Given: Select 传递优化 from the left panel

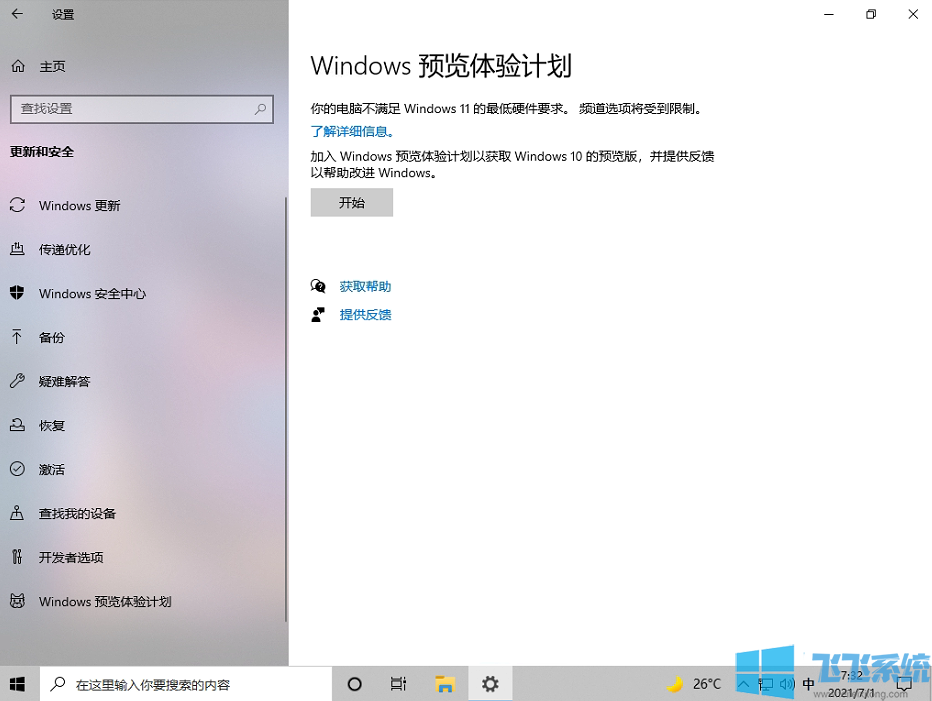Looking at the screenshot, I should click(x=64, y=249).
